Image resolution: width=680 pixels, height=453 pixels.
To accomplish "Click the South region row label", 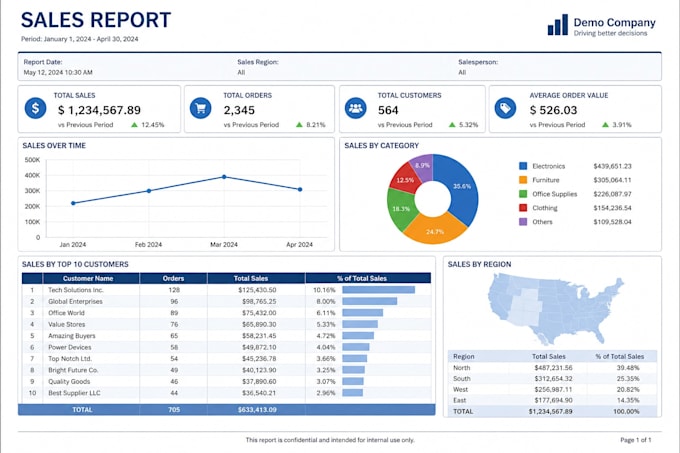I will pyautogui.click(x=461, y=378).
